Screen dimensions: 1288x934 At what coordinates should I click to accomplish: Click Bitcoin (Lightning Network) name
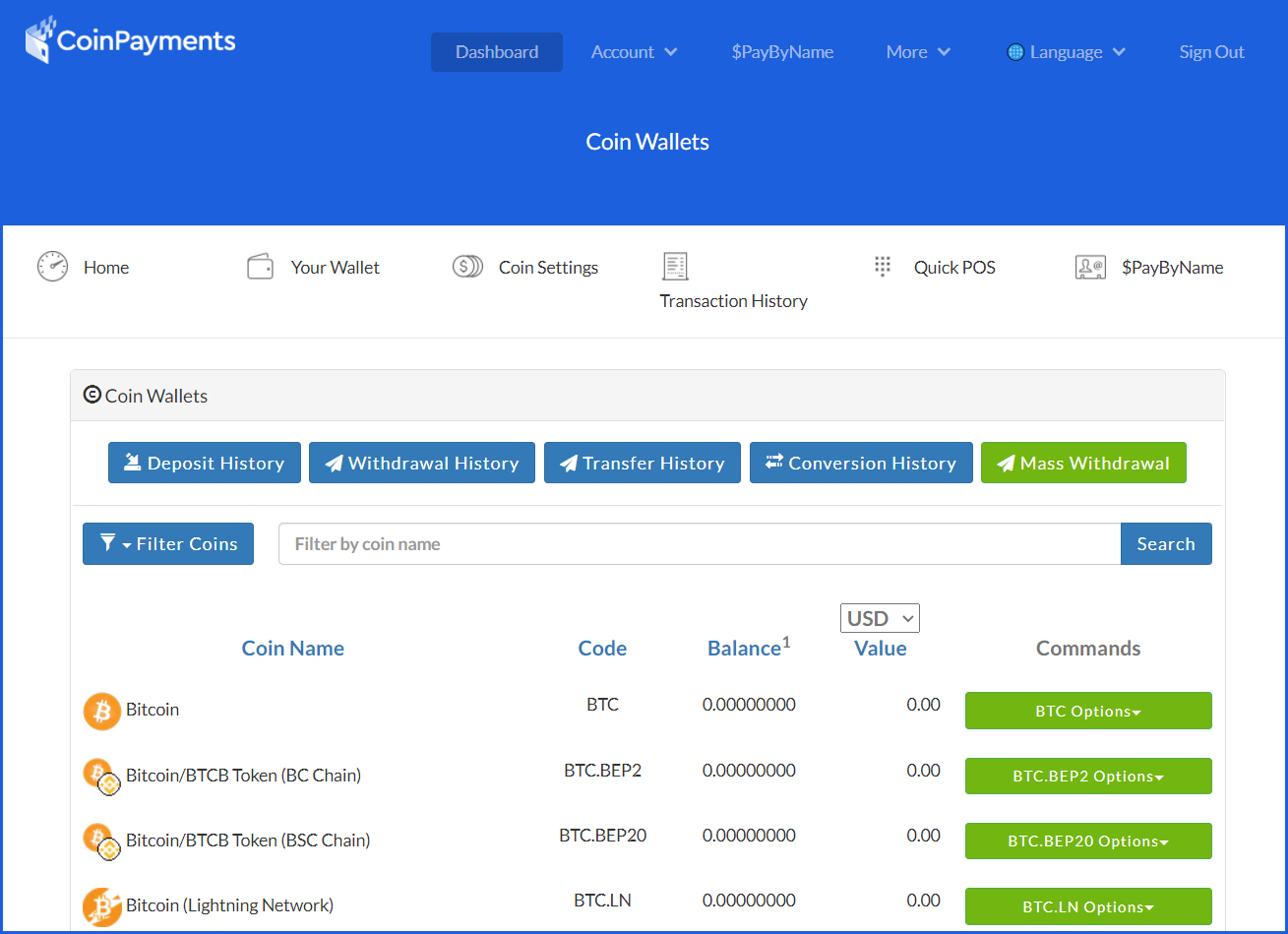pos(229,904)
